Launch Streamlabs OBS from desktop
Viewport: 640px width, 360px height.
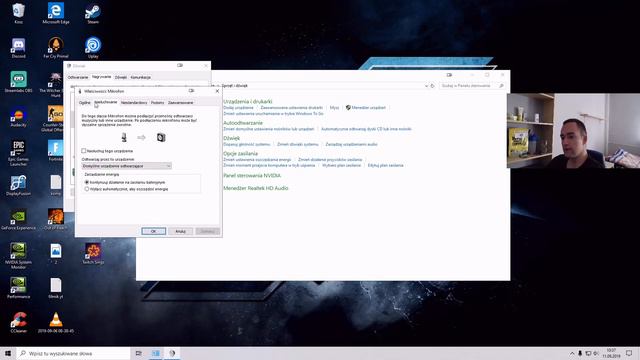18,81
